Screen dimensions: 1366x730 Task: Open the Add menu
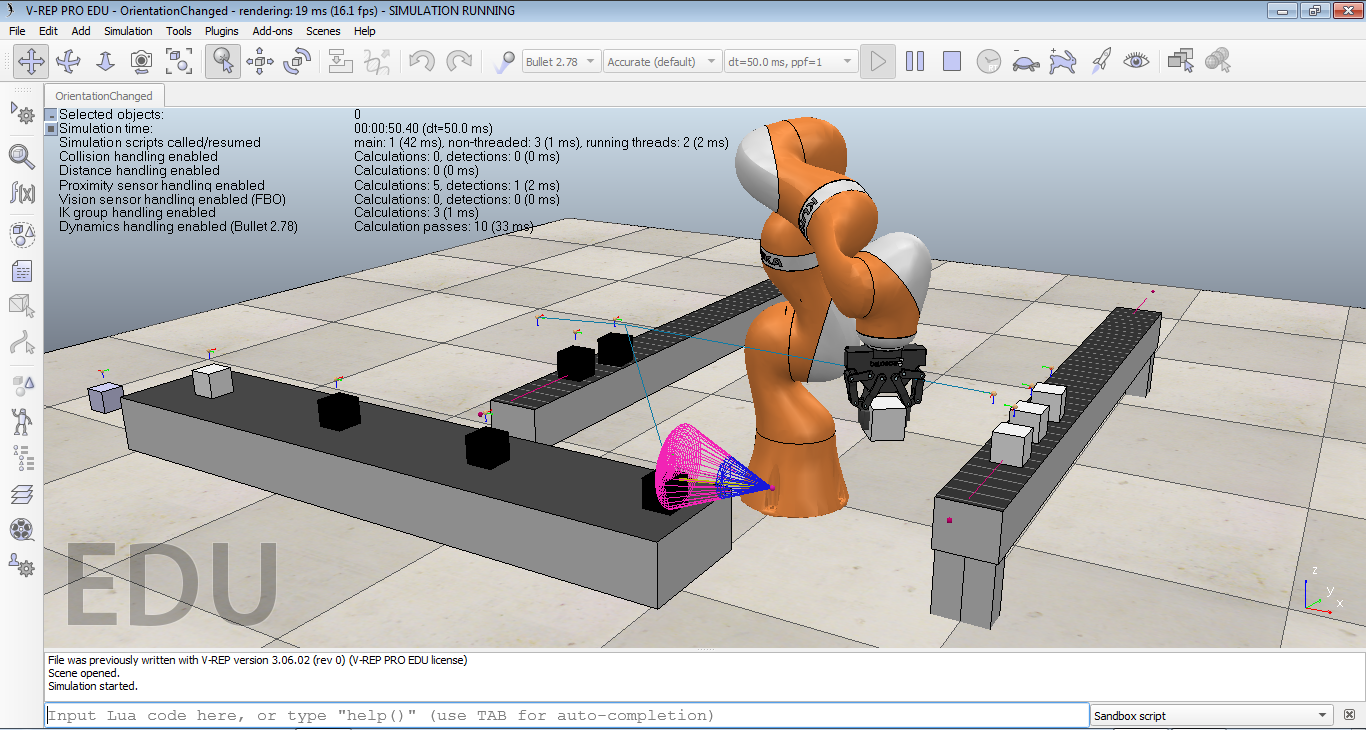tap(81, 31)
